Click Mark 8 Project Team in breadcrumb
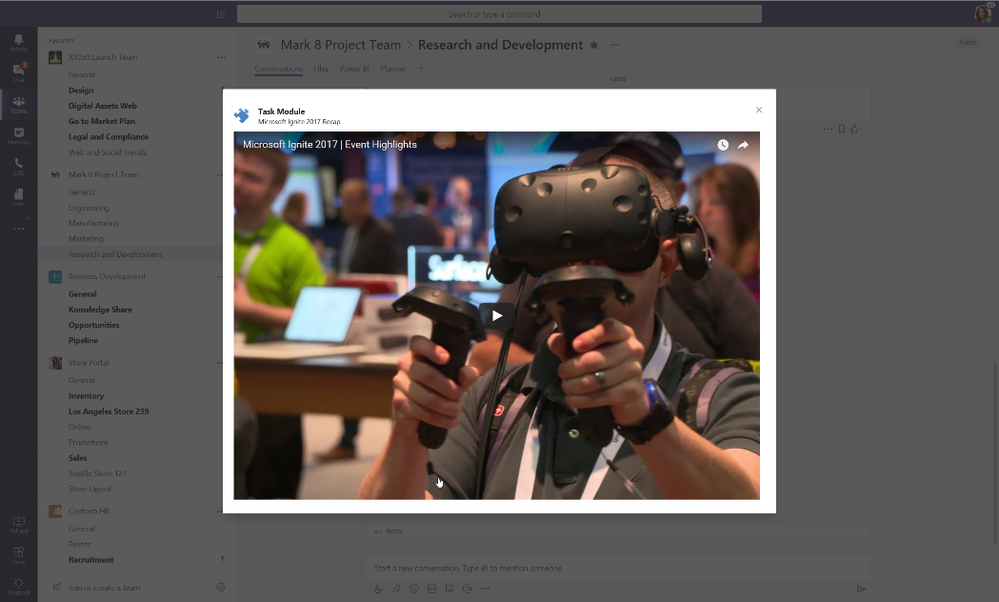 pyautogui.click(x=341, y=45)
